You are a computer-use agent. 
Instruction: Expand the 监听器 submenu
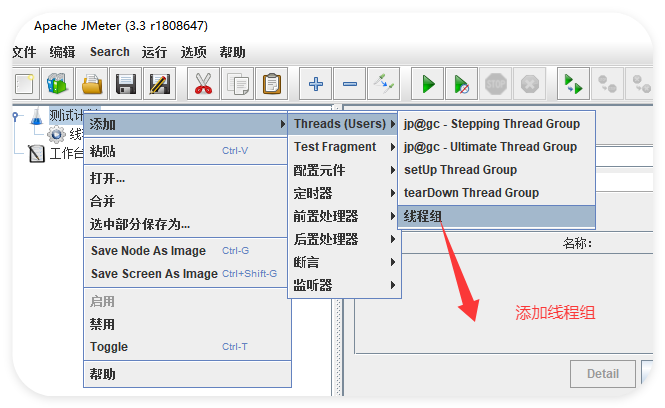(343, 285)
